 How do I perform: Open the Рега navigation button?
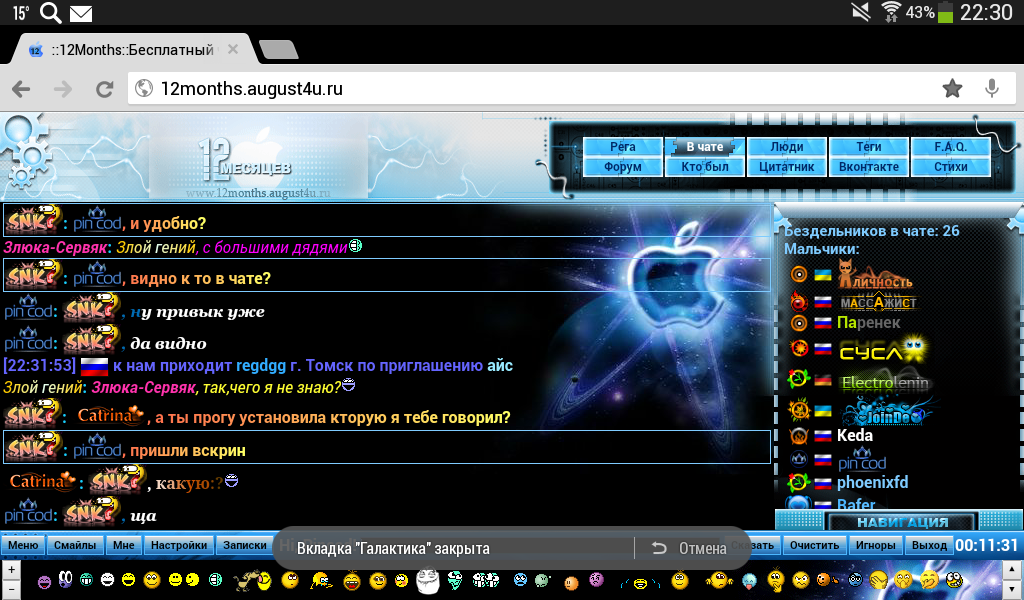(622, 147)
